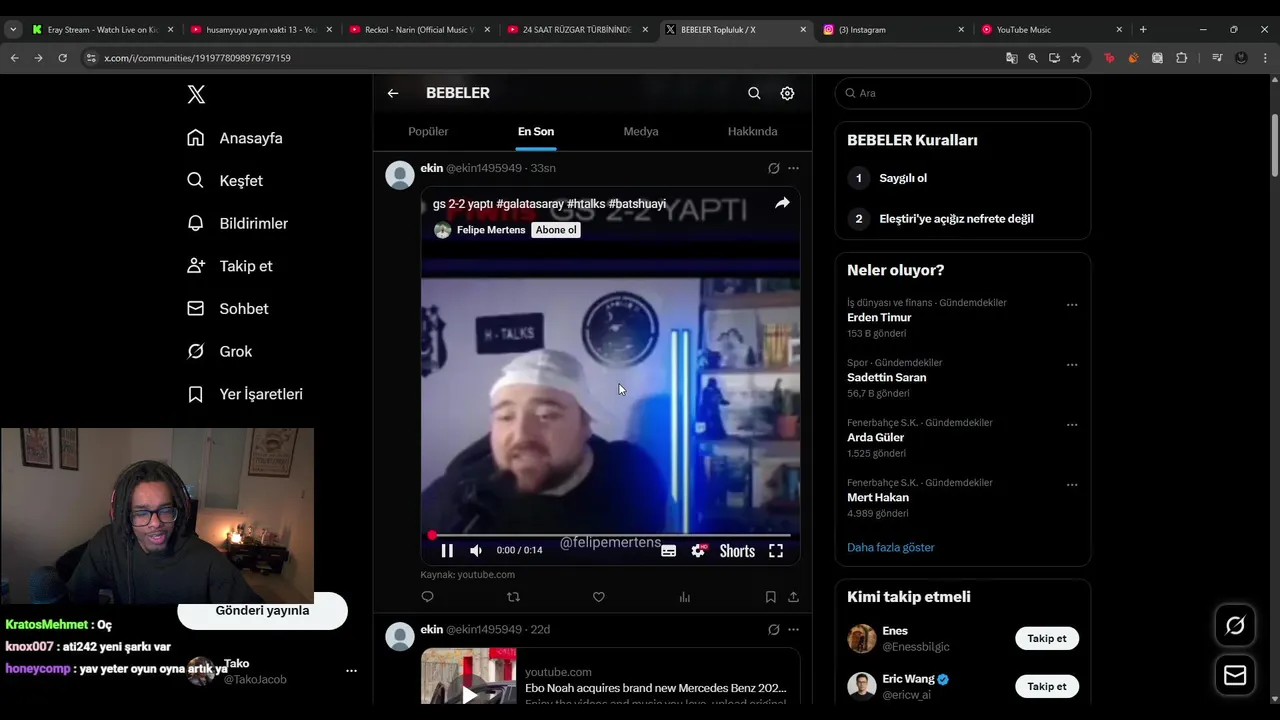Open BEBELER community settings gear
The height and width of the screenshot is (720, 1280).
point(787,93)
